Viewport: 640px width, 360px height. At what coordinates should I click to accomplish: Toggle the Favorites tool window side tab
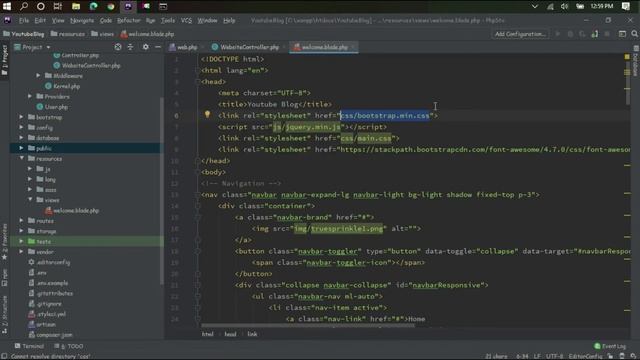pyautogui.click(x=4, y=241)
